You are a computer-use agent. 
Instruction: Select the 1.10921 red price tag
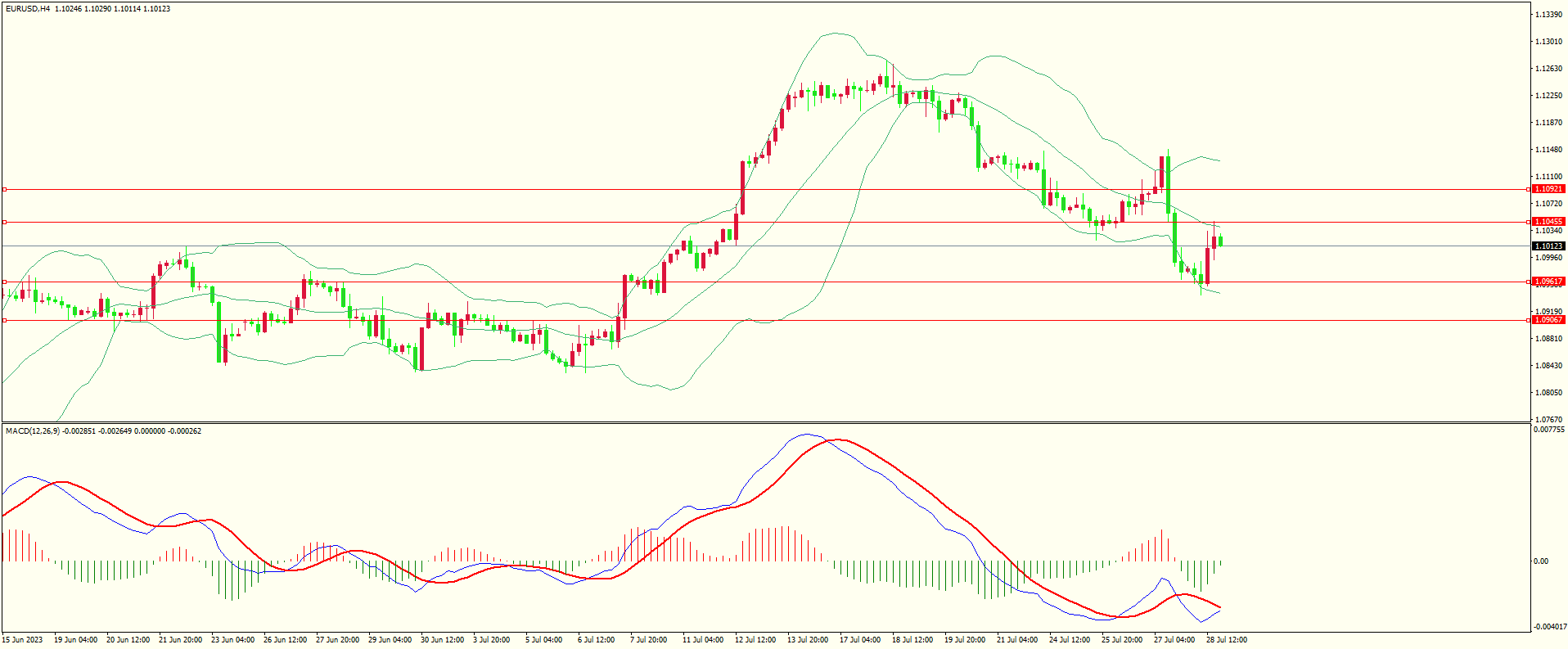tap(1548, 189)
